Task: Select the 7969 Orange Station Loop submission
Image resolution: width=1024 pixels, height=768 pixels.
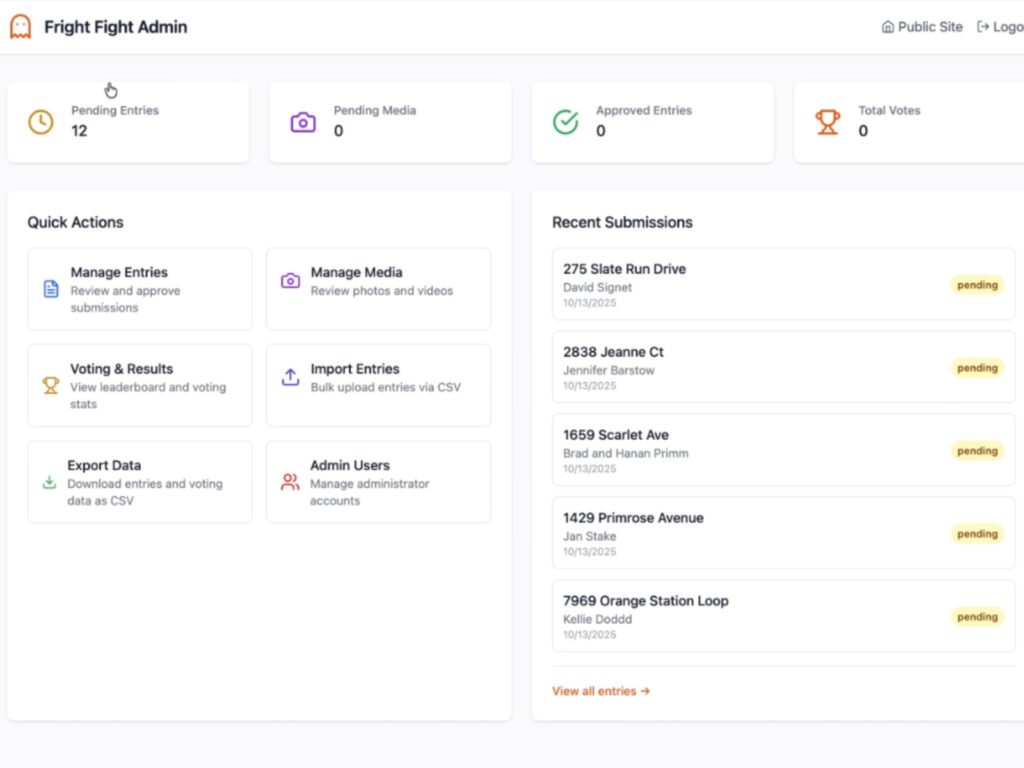Action: tap(783, 616)
